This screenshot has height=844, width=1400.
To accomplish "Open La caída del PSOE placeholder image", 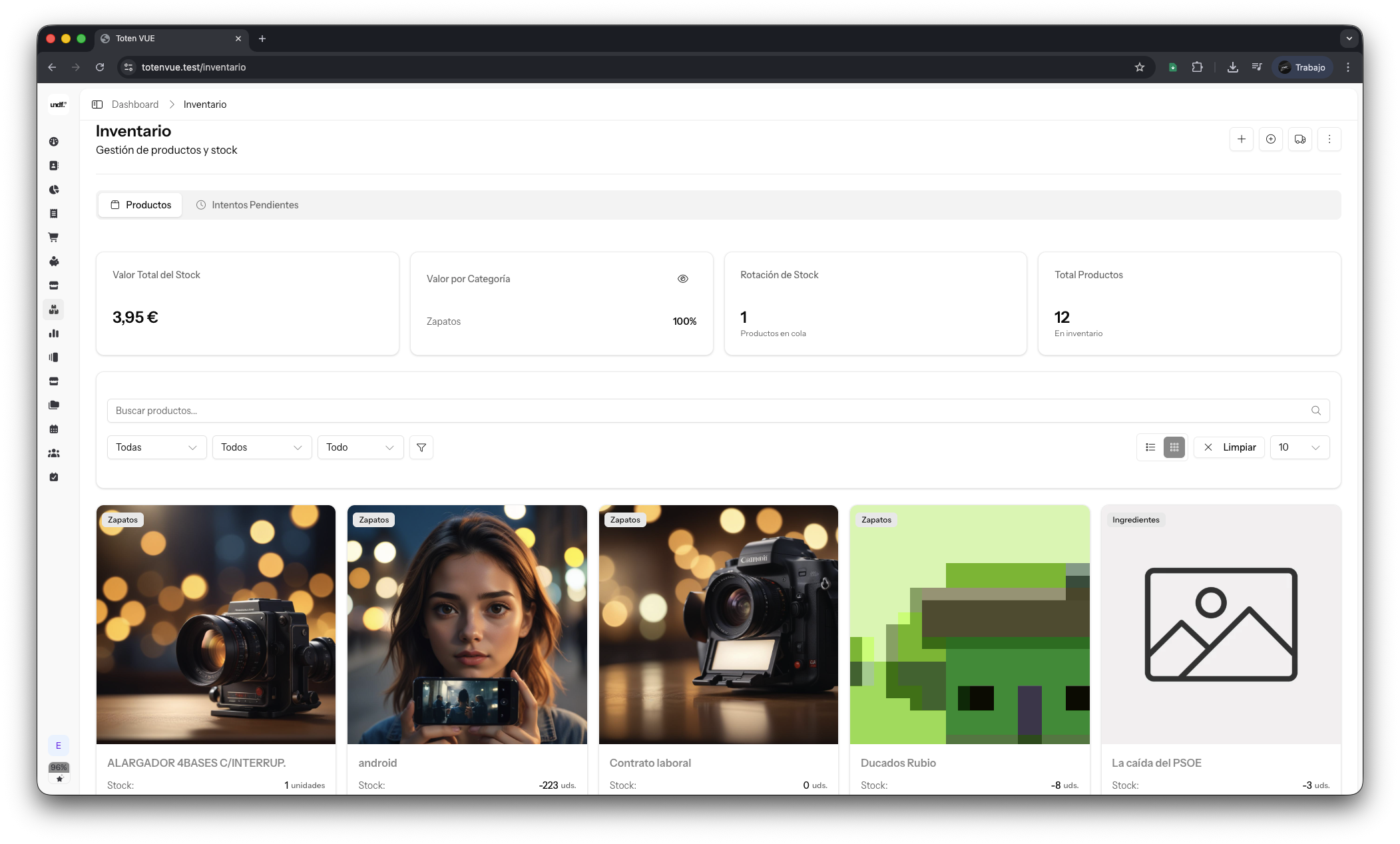I will (1221, 624).
